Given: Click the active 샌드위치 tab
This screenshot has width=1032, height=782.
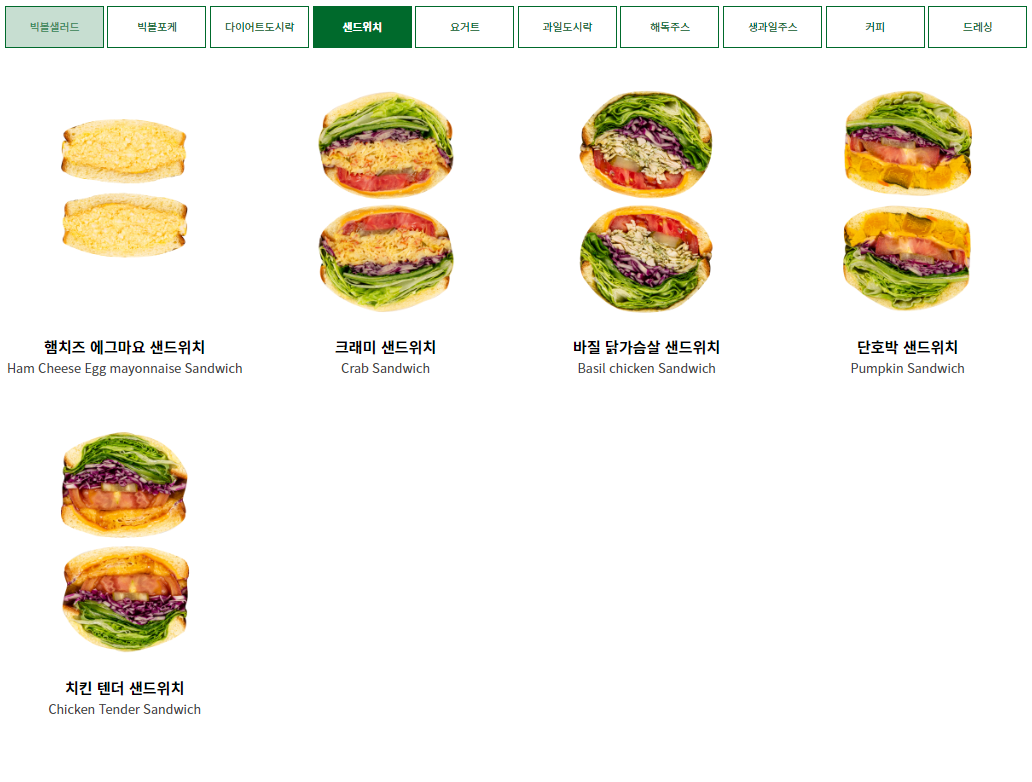Looking at the screenshot, I should click(362, 27).
